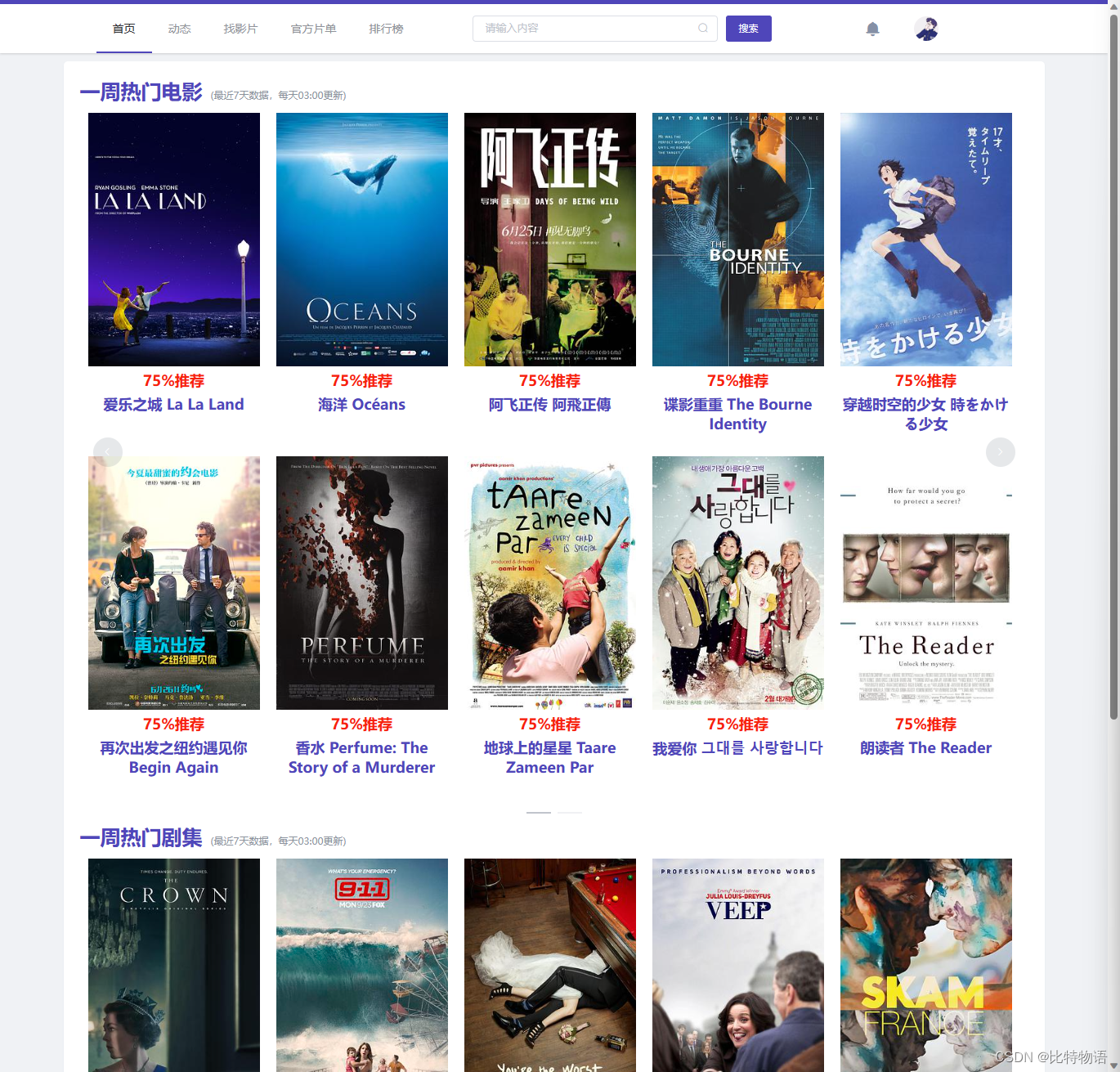
Task: Open the 排行榜 tab
Action: click(x=386, y=29)
